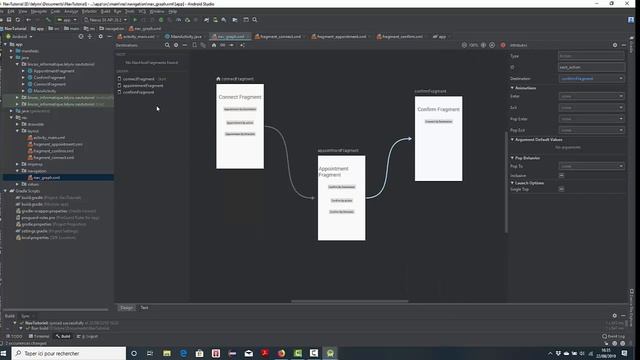Viewport: 640px width, 360px height.
Task: Click the sync/refresh icon in main toolbar
Action: (x=18, y=20)
